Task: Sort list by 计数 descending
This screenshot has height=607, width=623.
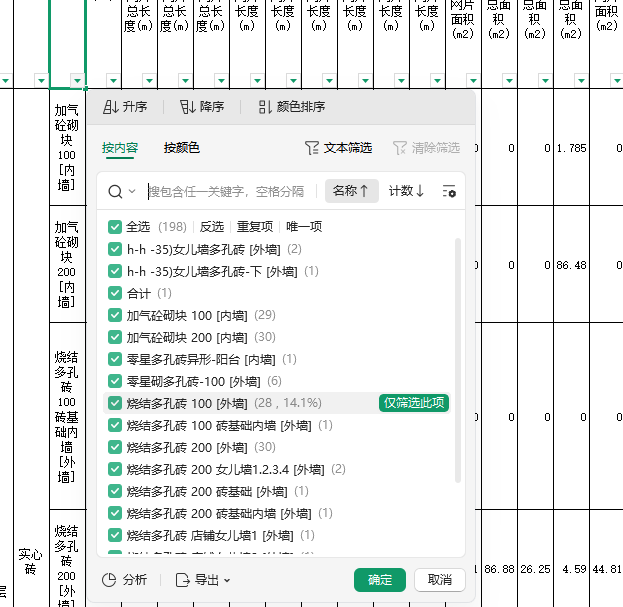Action: coord(406,191)
